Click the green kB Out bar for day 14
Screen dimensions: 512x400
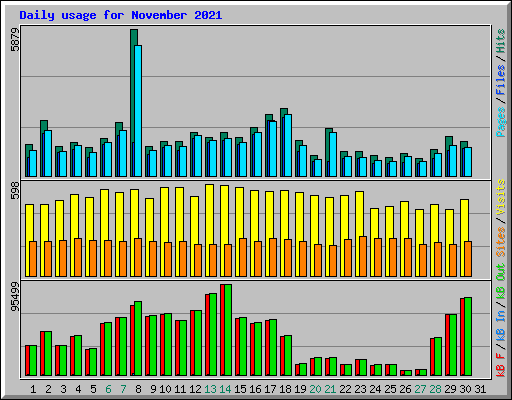coord(228,330)
